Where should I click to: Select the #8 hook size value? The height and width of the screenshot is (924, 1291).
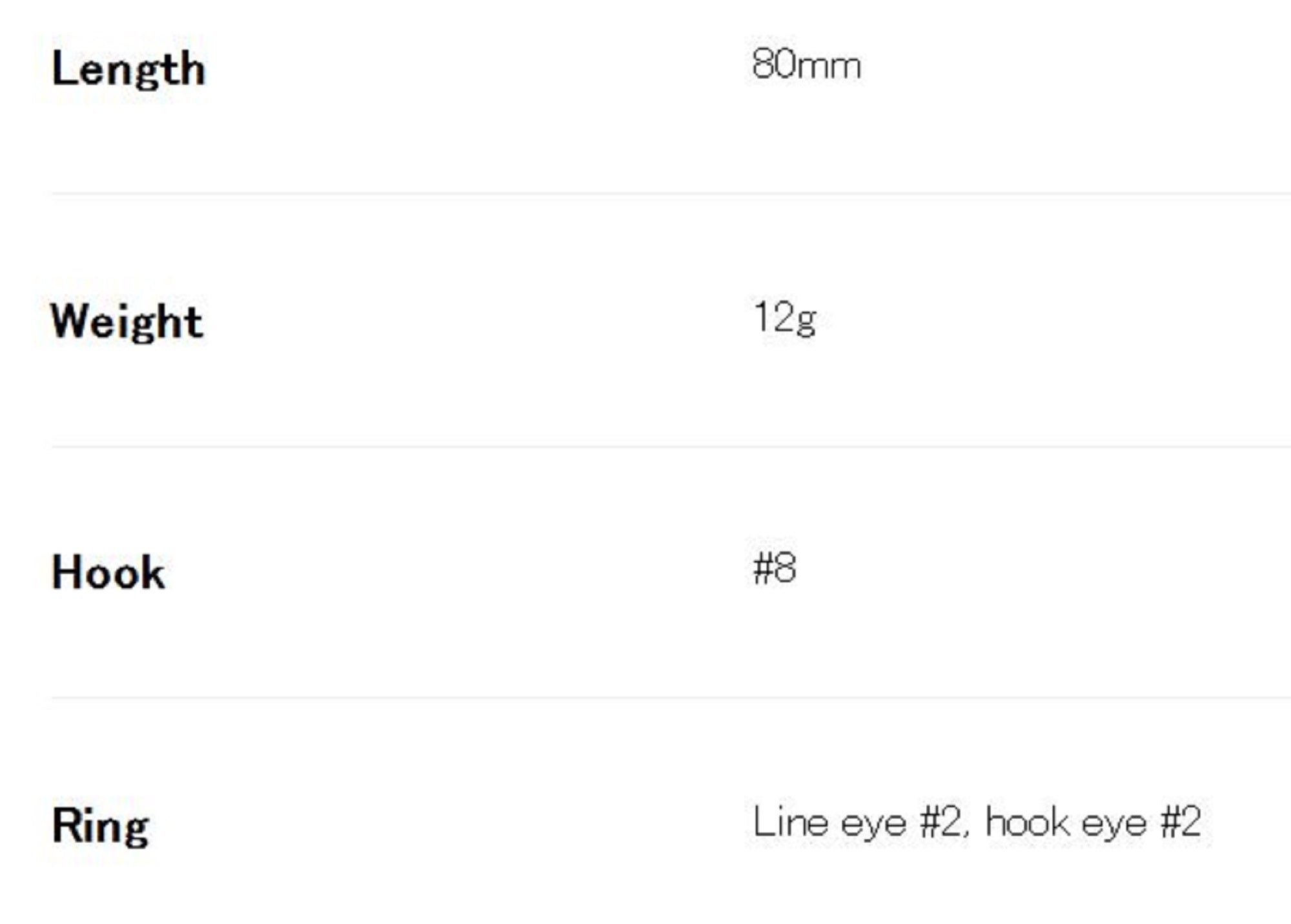pos(775,569)
